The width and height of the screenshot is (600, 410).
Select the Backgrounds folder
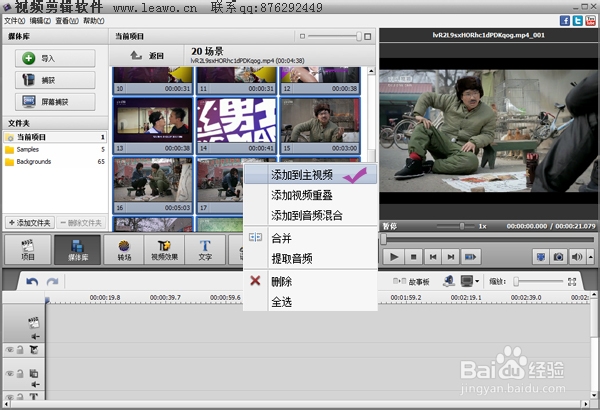tap(54, 162)
